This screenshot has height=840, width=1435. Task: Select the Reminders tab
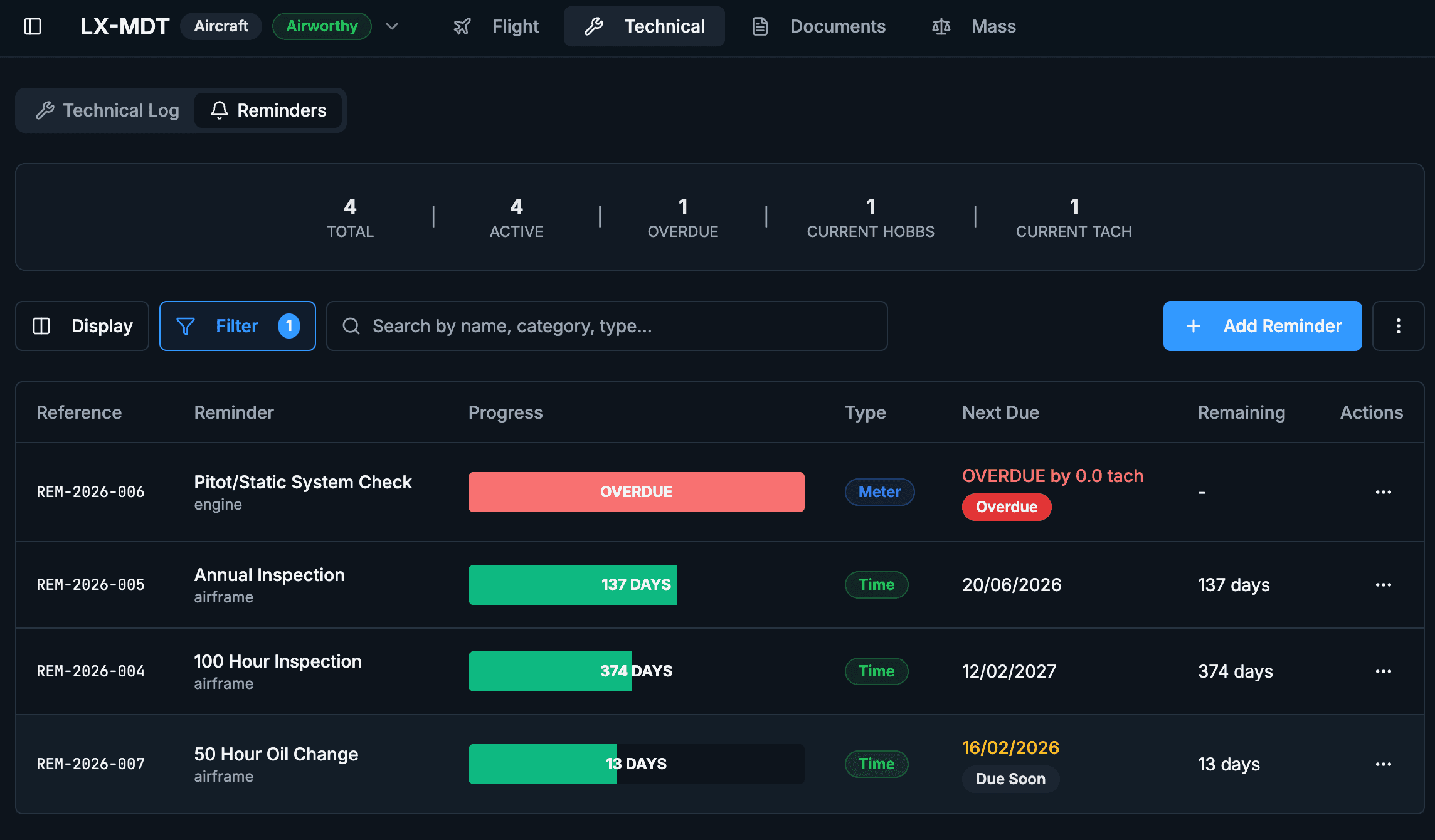pyautogui.click(x=268, y=110)
